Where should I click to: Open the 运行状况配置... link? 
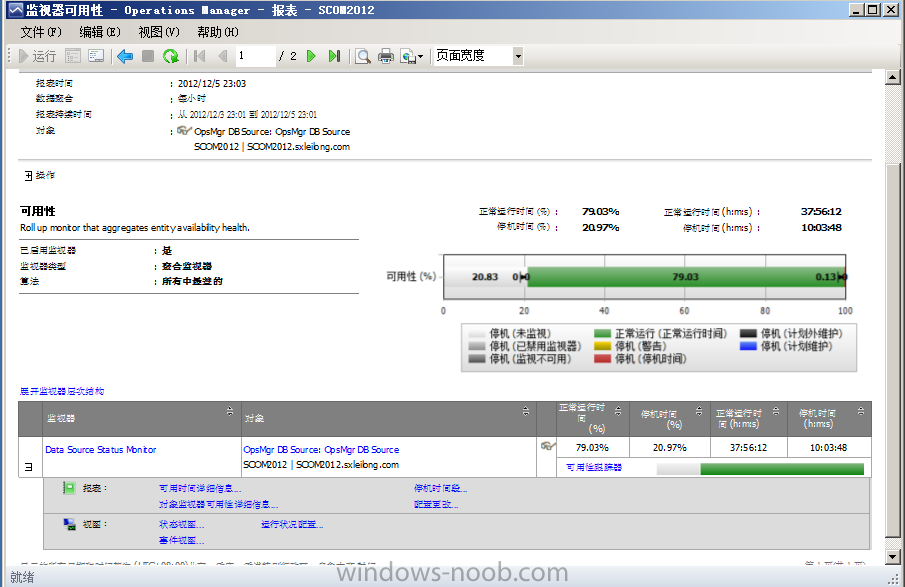click(x=292, y=524)
